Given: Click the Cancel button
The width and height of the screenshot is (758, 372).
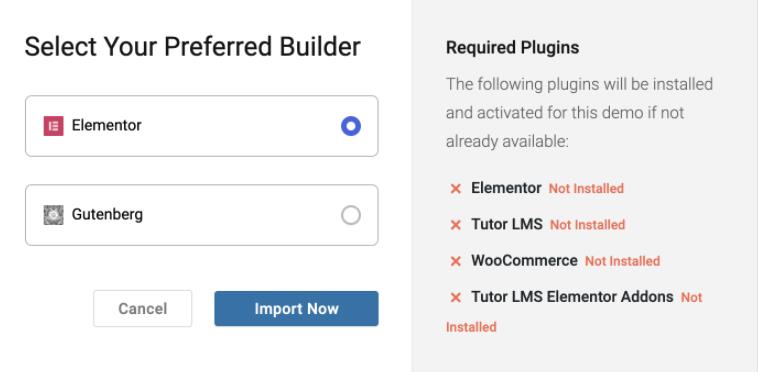Looking at the screenshot, I should (x=143, y=309).
